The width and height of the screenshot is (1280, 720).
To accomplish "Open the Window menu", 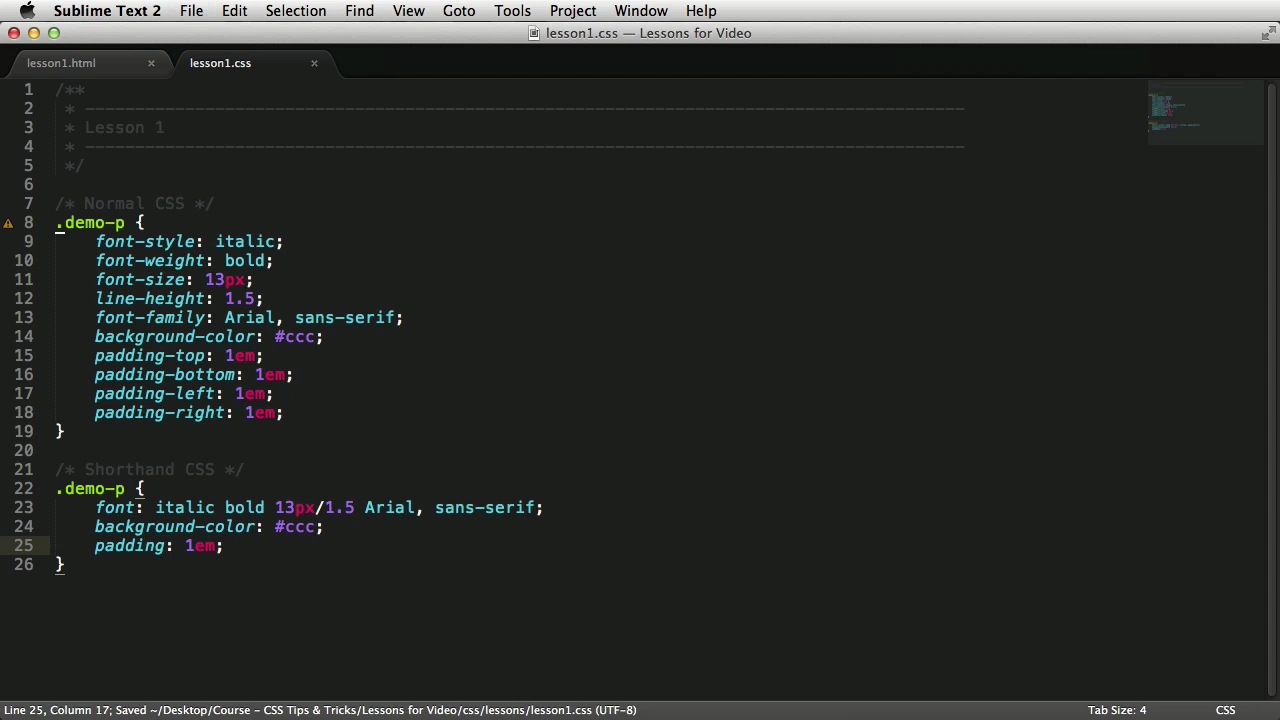I will coord(641,11).
